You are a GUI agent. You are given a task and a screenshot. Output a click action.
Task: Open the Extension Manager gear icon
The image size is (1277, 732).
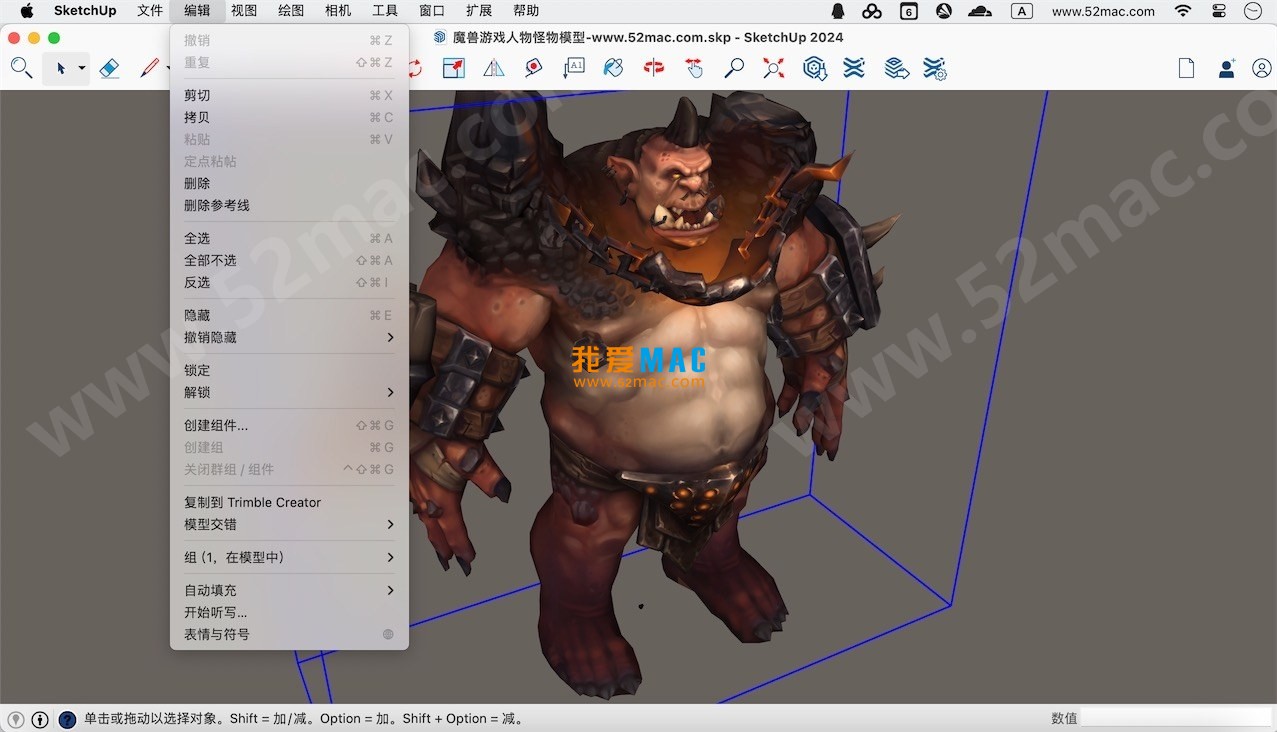(x=935, y=68)
